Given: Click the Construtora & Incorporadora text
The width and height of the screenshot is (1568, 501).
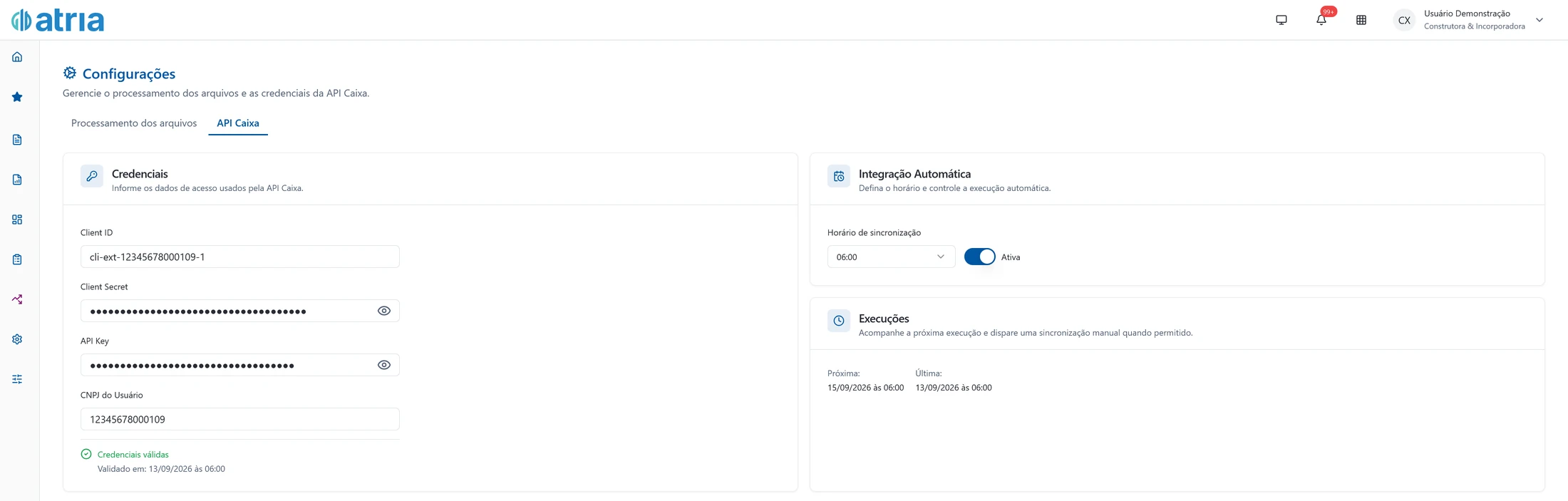Looking at the screenshot, I should [1475, 26].
